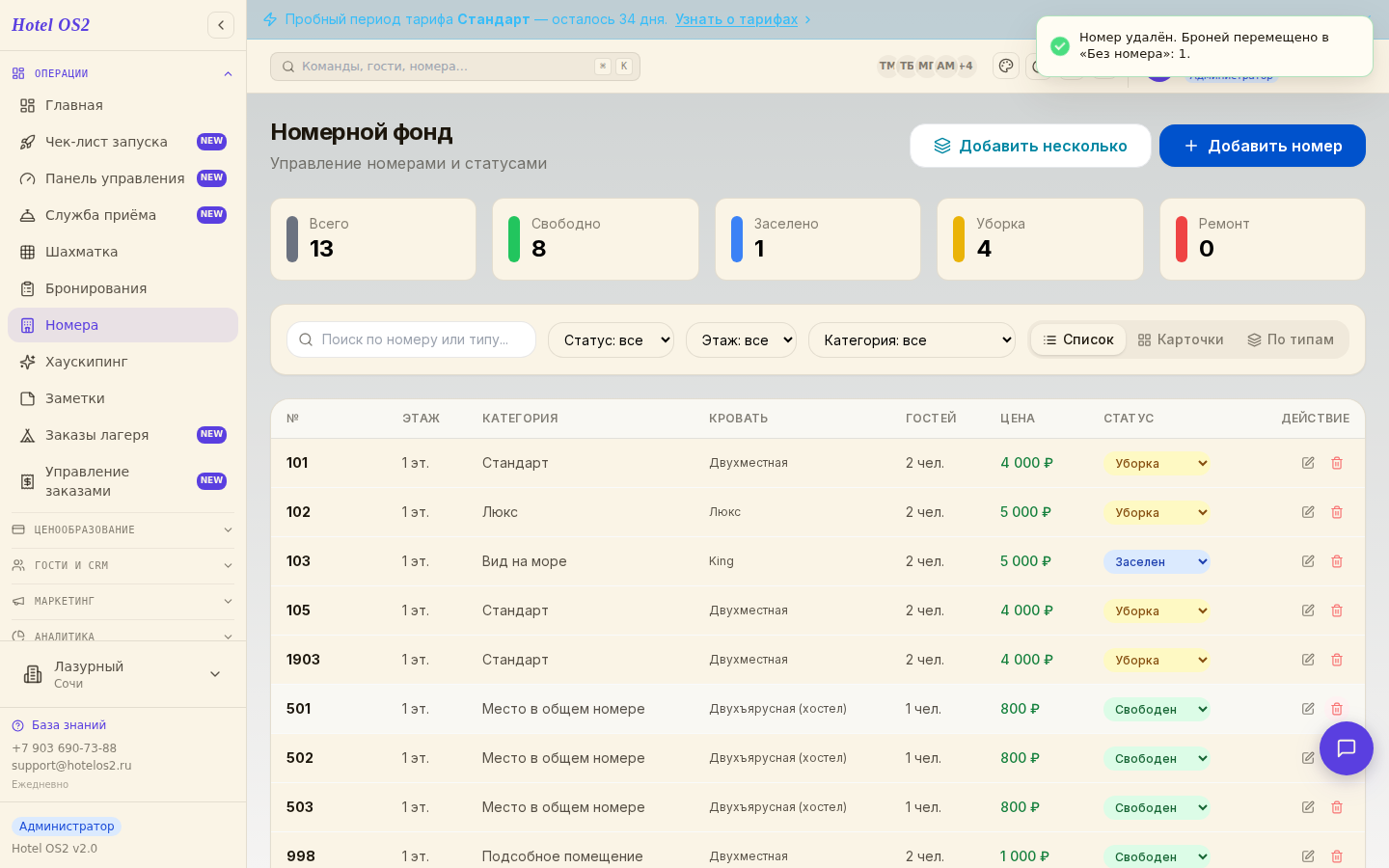Open the Лазурный hotel switcher
The width and height of the screenshot is (1389, 868).
pyautogui.click(x=123, y=674)
